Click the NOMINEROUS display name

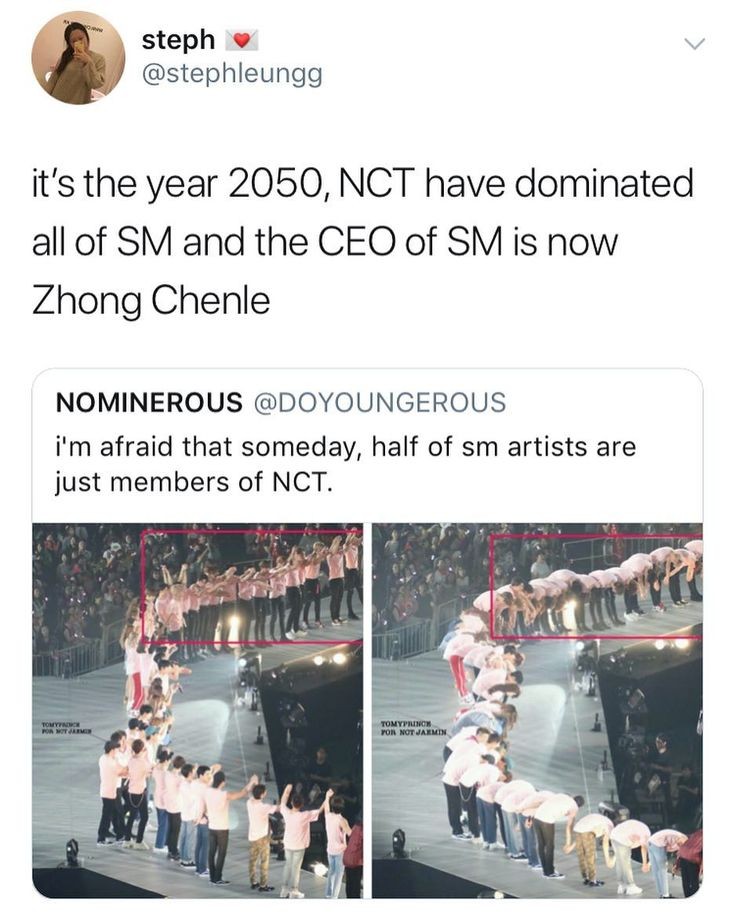tap(148, 403)
